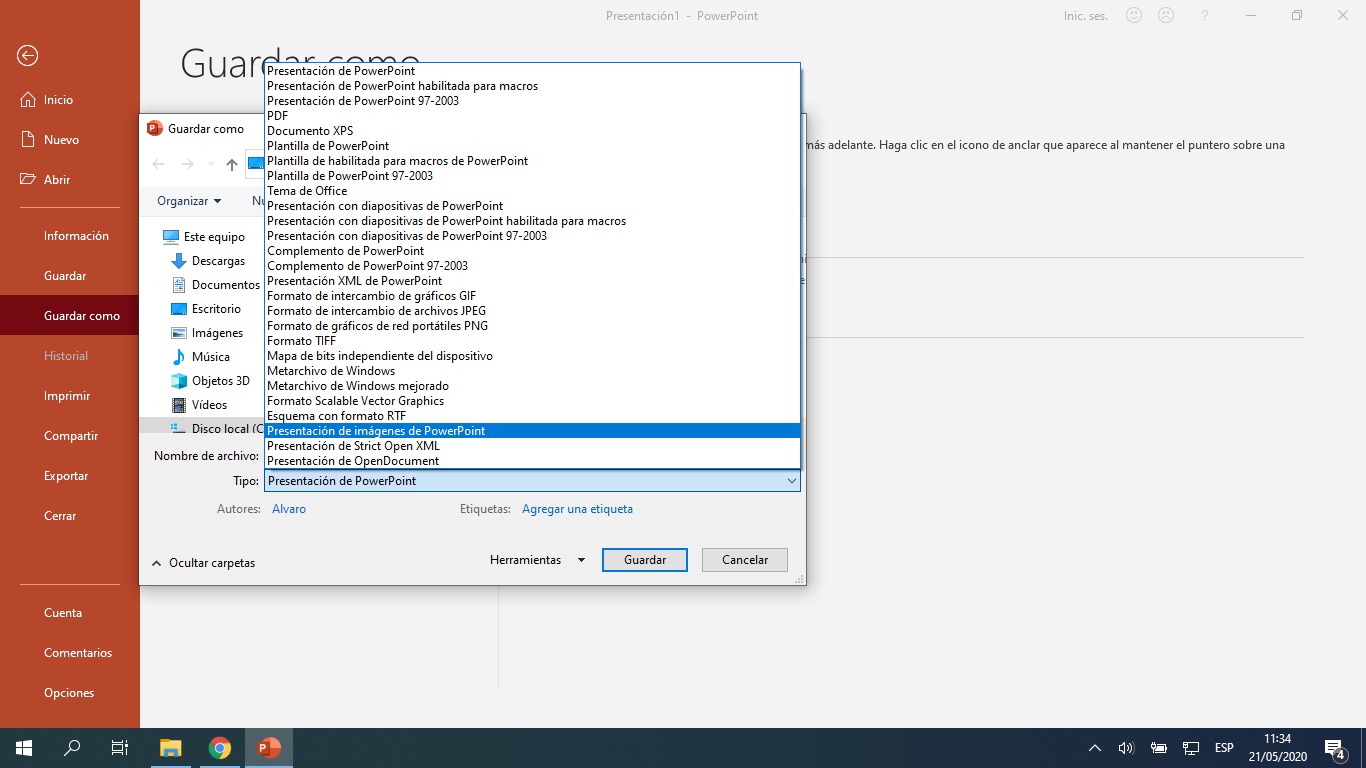Click the Abrir folder icon
Screen dimensions: 1366x768
click(28, 179)
